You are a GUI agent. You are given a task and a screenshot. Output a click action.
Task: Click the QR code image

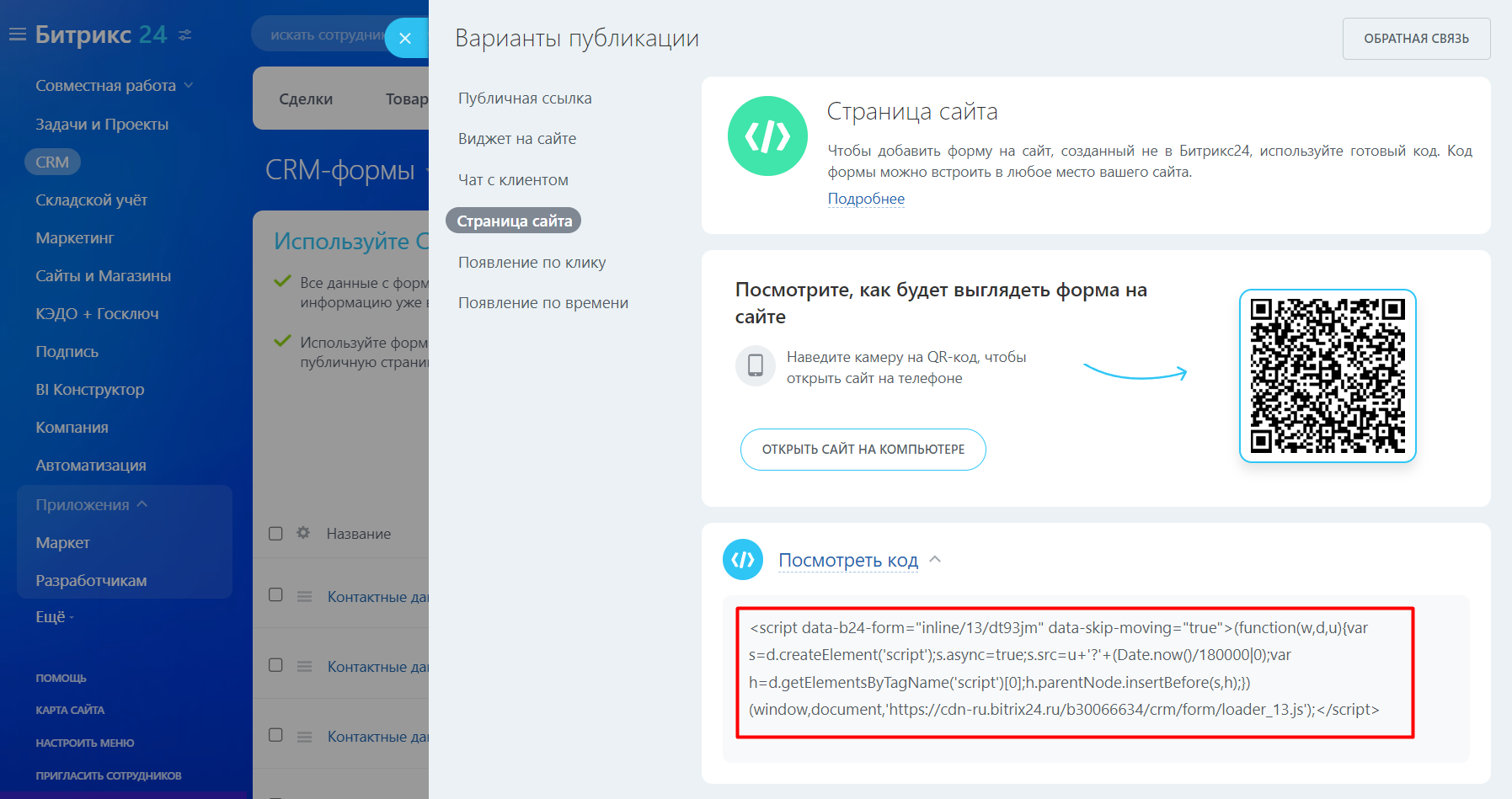(1327, 376)
